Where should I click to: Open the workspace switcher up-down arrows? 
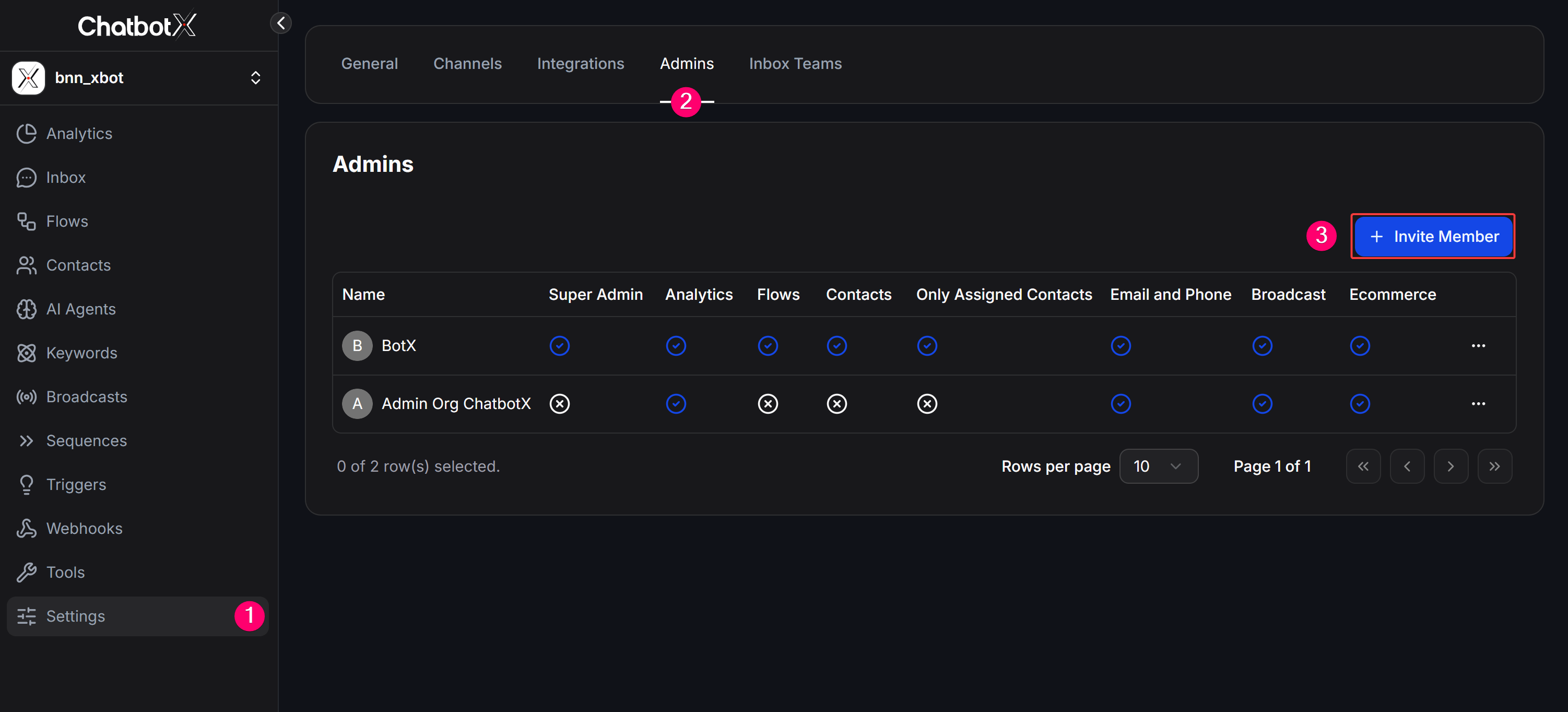[x=256, y=78]
